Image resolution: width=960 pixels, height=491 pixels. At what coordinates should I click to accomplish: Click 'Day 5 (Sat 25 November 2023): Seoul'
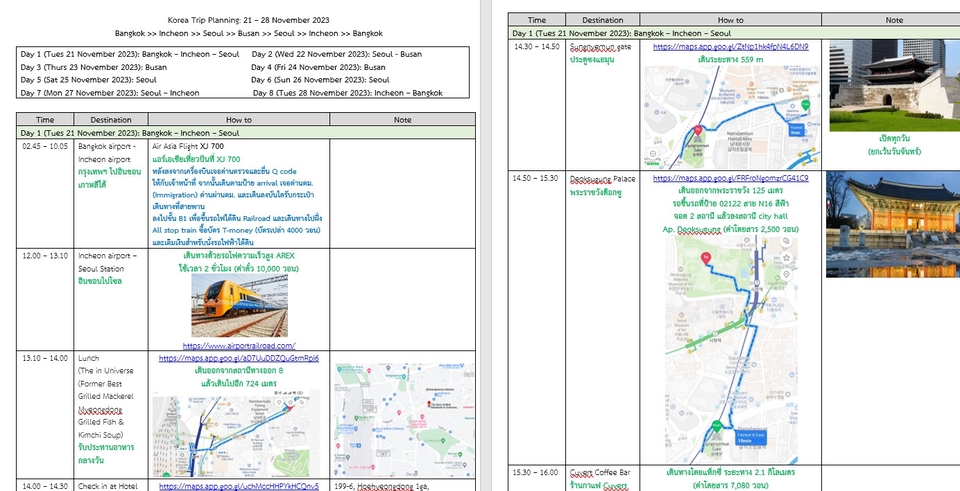(x=88, y=80)
